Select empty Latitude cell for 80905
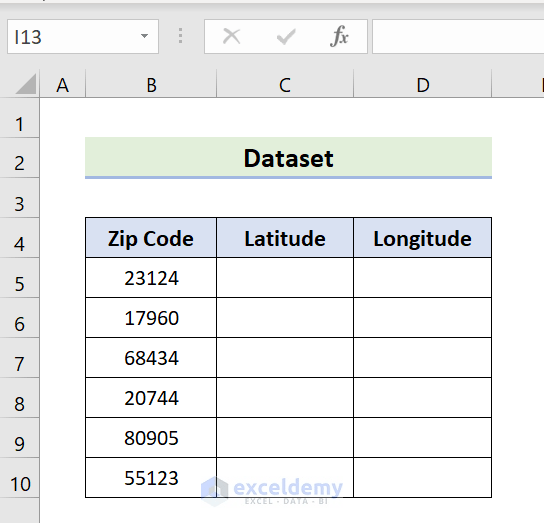 [285, 437]
